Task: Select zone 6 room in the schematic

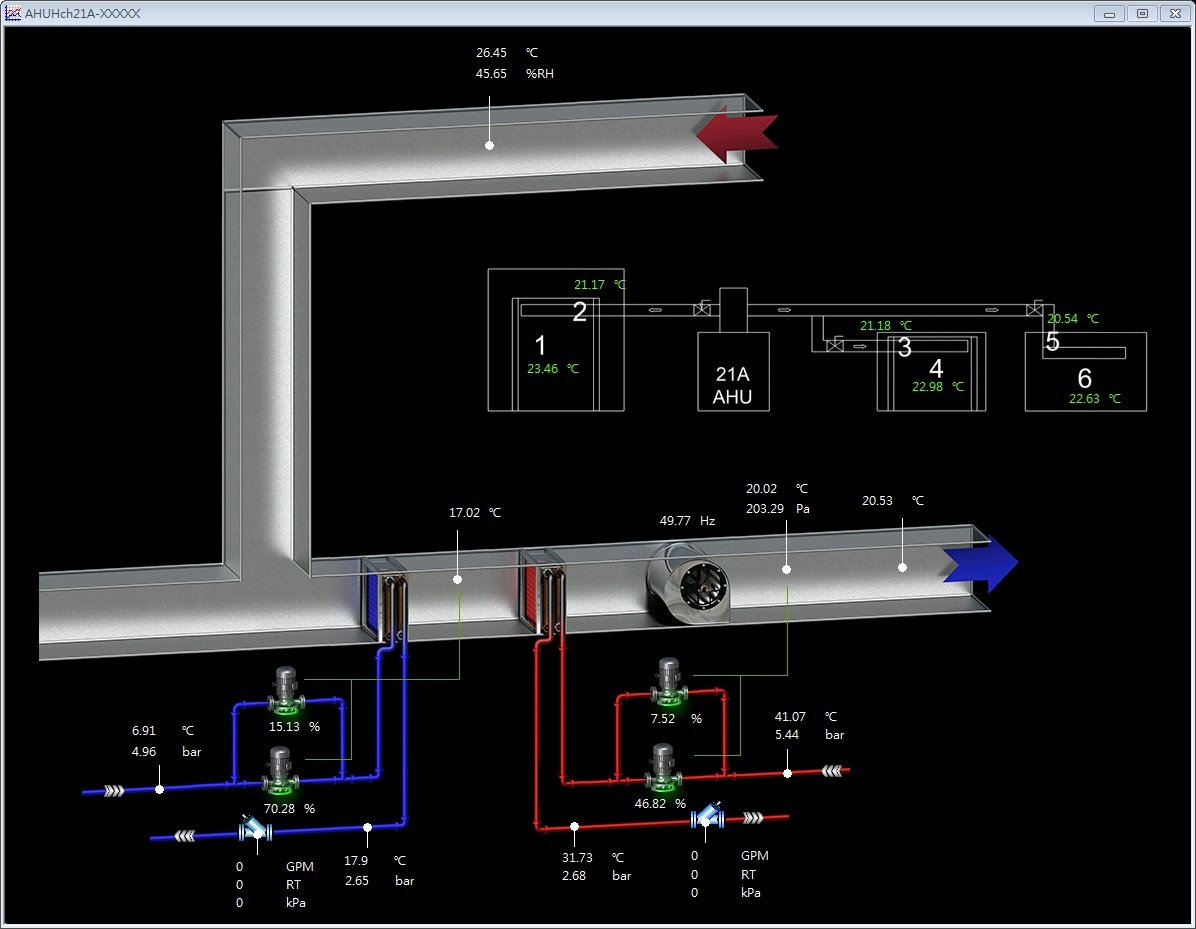Action: (x=1085, y=377)
